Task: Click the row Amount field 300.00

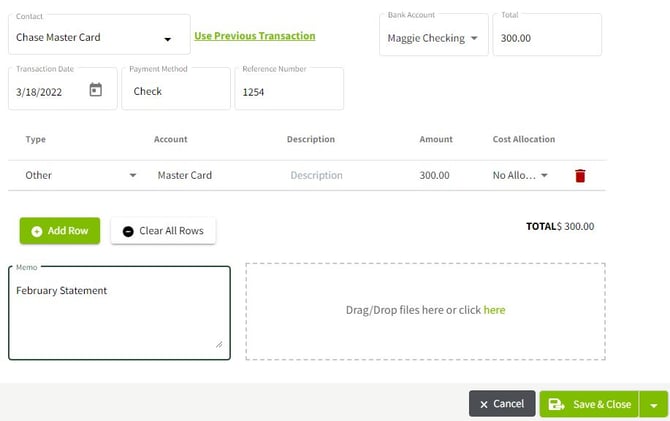Action: 434,176
